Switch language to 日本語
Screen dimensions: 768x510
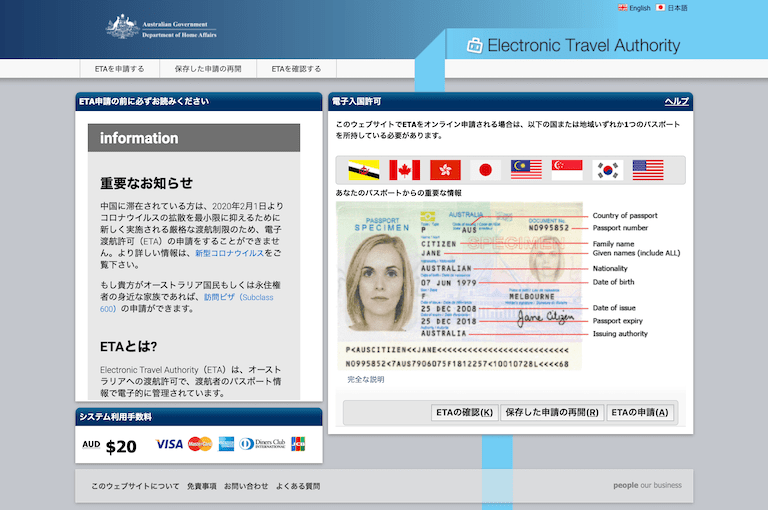click(x=677, y=8)
